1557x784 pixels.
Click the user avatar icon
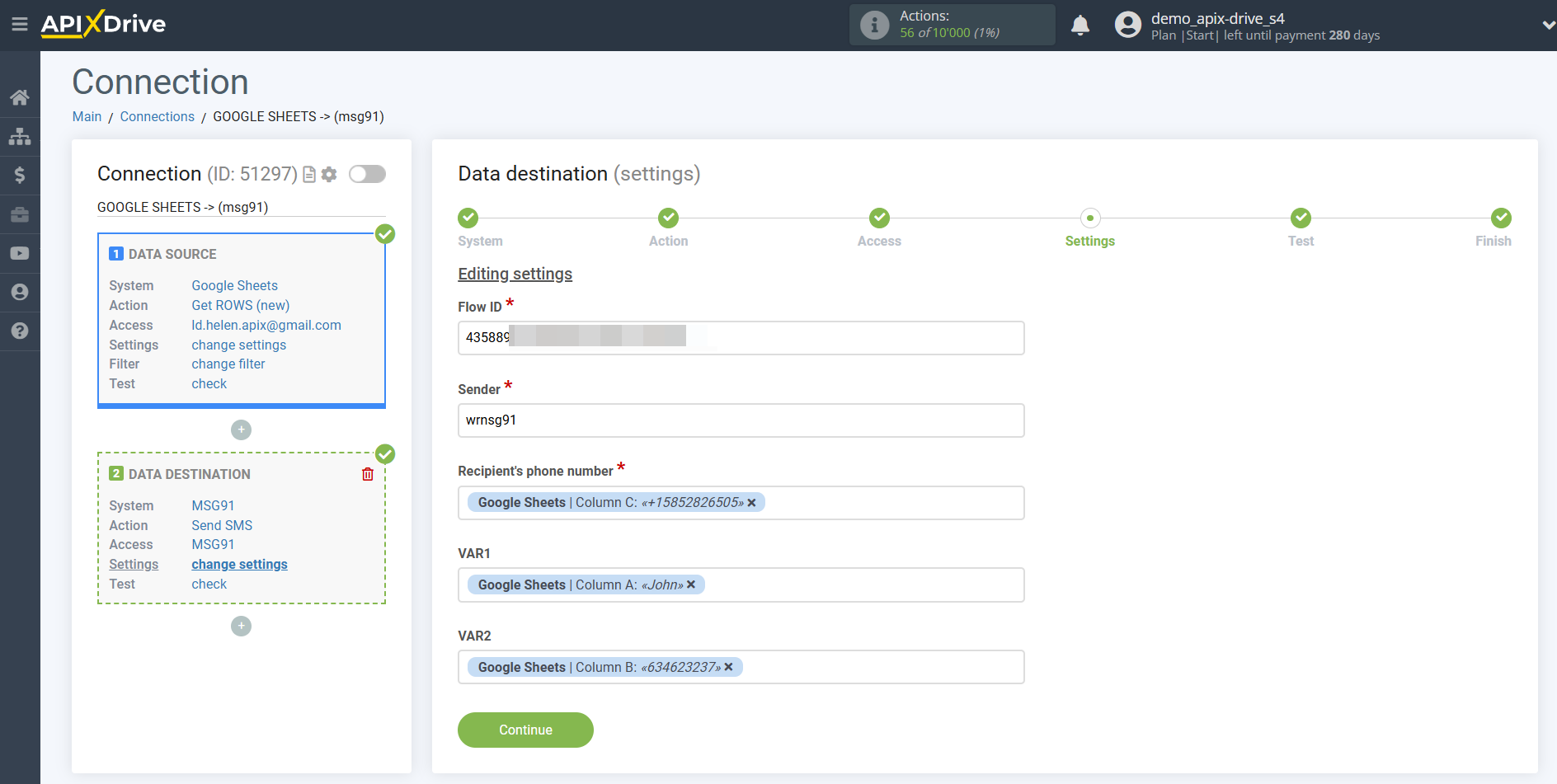tap(1127, 25)
